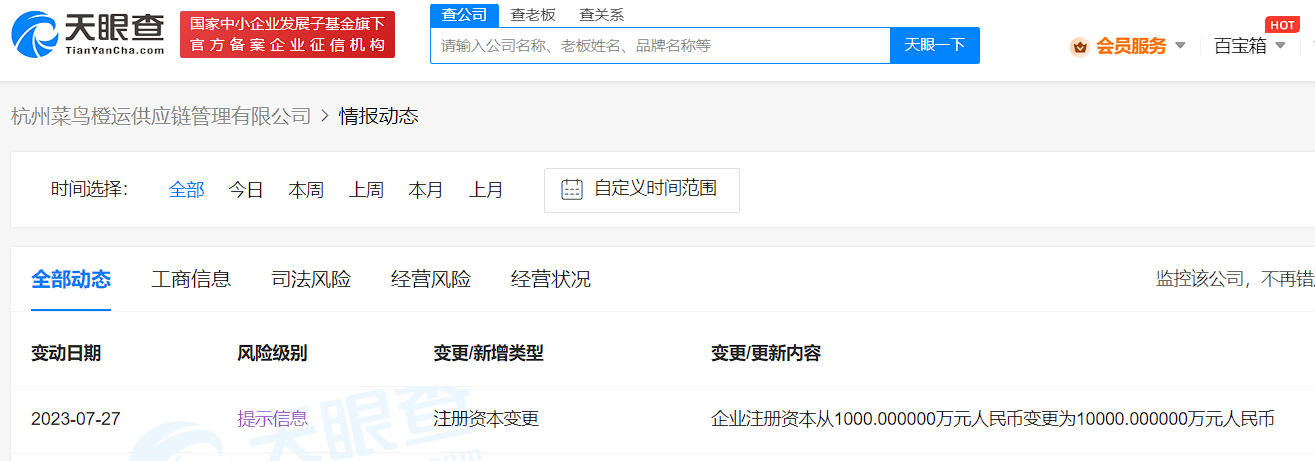1315x461 pixels.
Task: Switch to 工商信息 tab
Action: pos(191,279)
